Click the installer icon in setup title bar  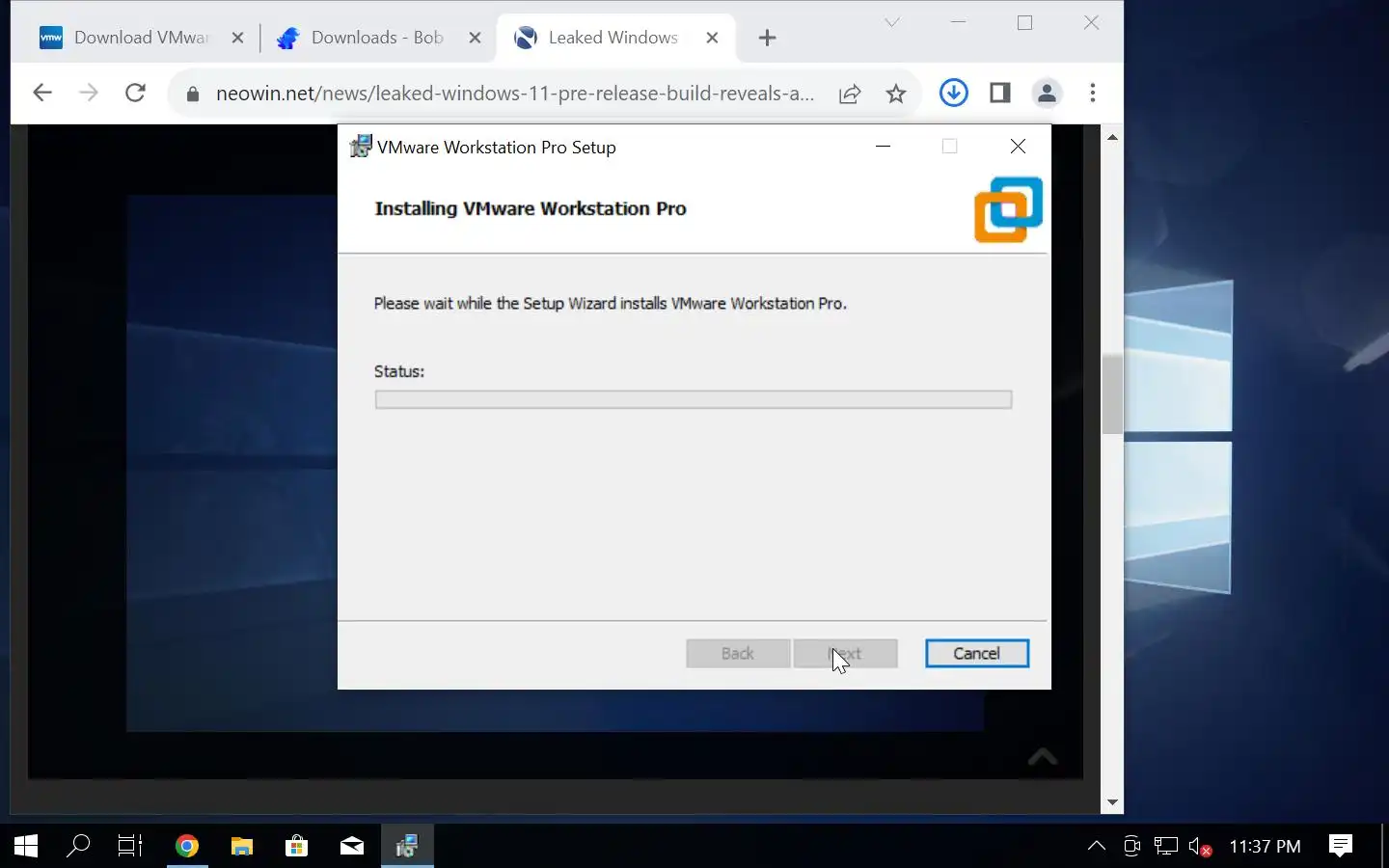pyautogui.click(x=360, y=147)
